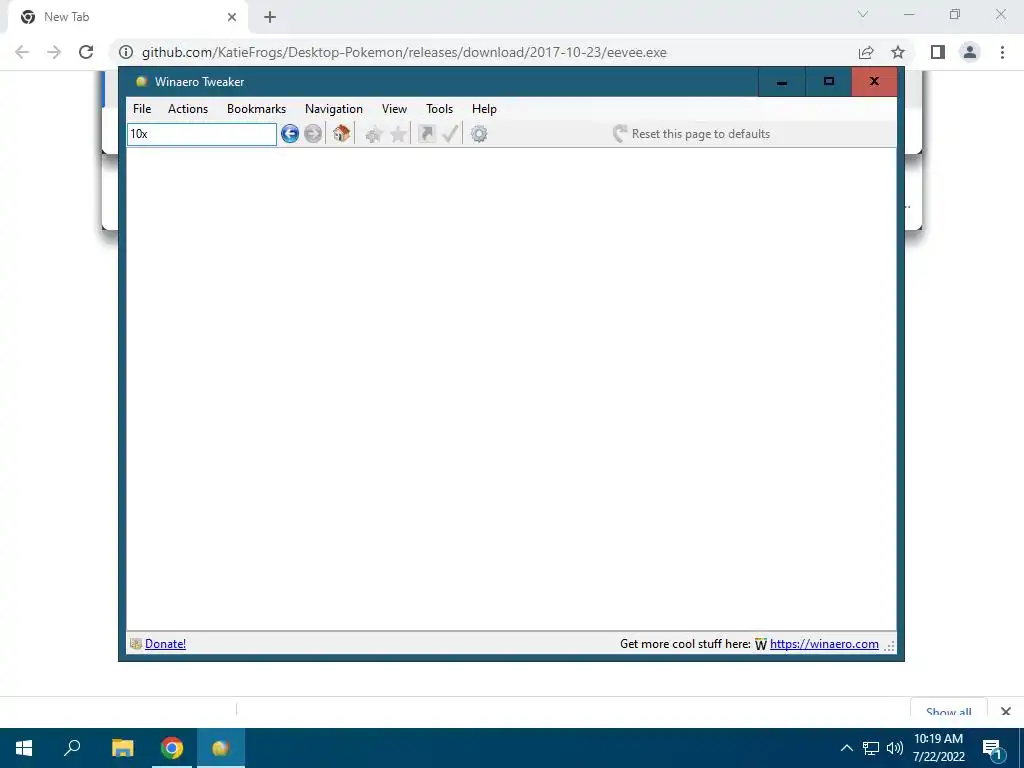This screenshot has height=768, width=1024.
Task: Click the site information icon in address bar
Action: (x=126, y=52)
